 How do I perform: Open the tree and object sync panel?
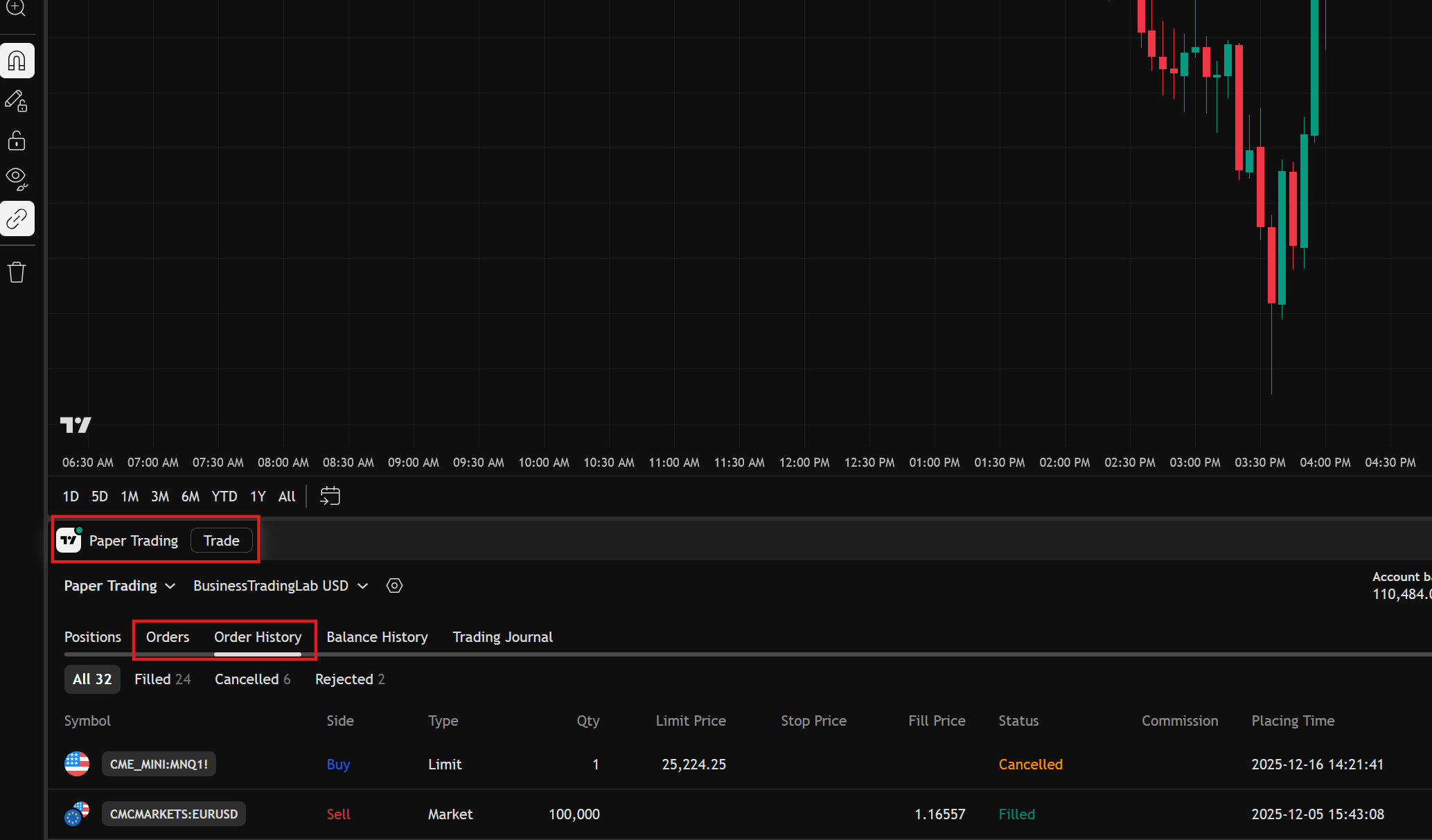pos(17,218)
